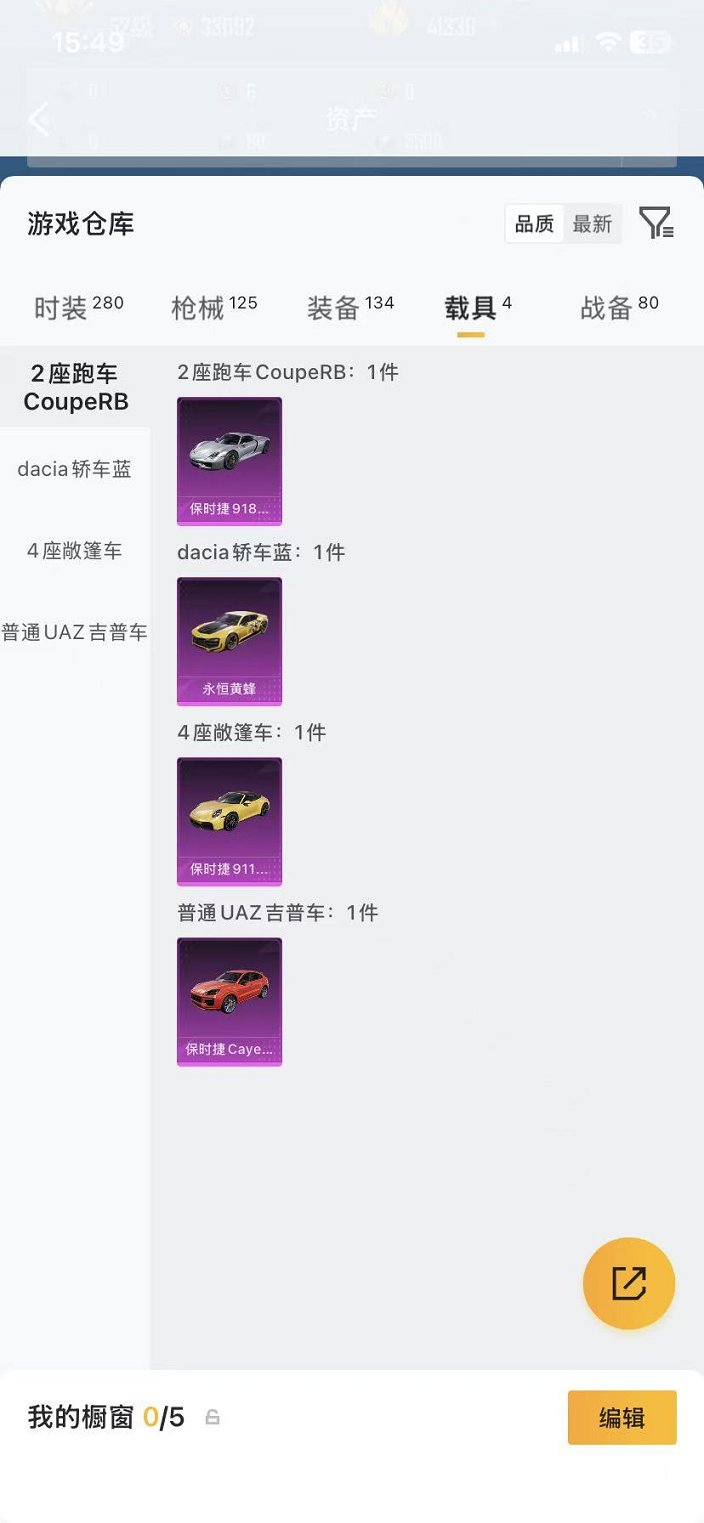Tap the lock icon beside 我的橱窗
704x1523 pixels.
[x=212, y=1417]
